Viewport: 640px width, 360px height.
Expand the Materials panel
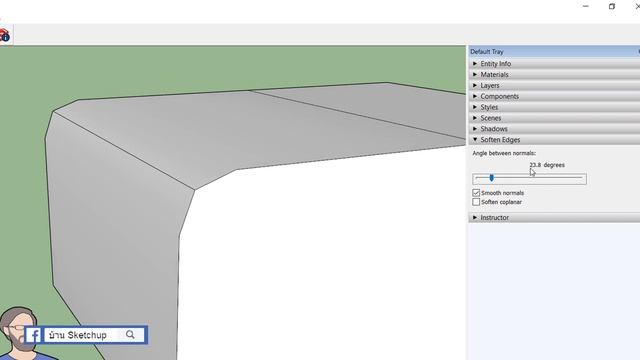[554, 74]
